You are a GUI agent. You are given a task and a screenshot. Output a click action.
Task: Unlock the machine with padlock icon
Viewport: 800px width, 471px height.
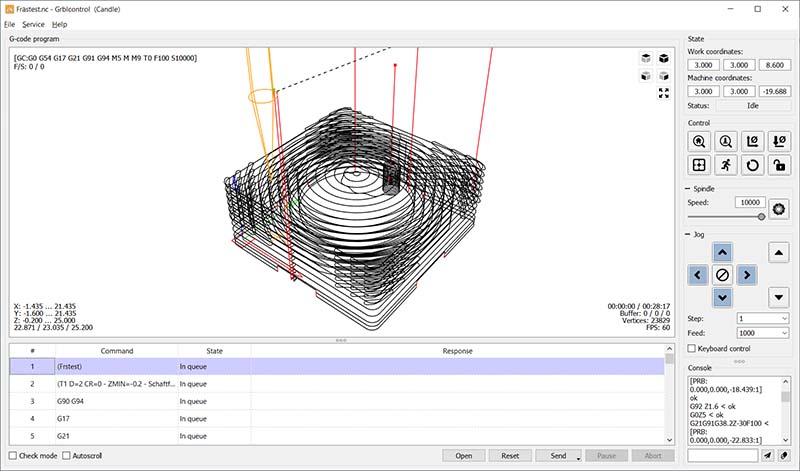[x=779, y=165]
